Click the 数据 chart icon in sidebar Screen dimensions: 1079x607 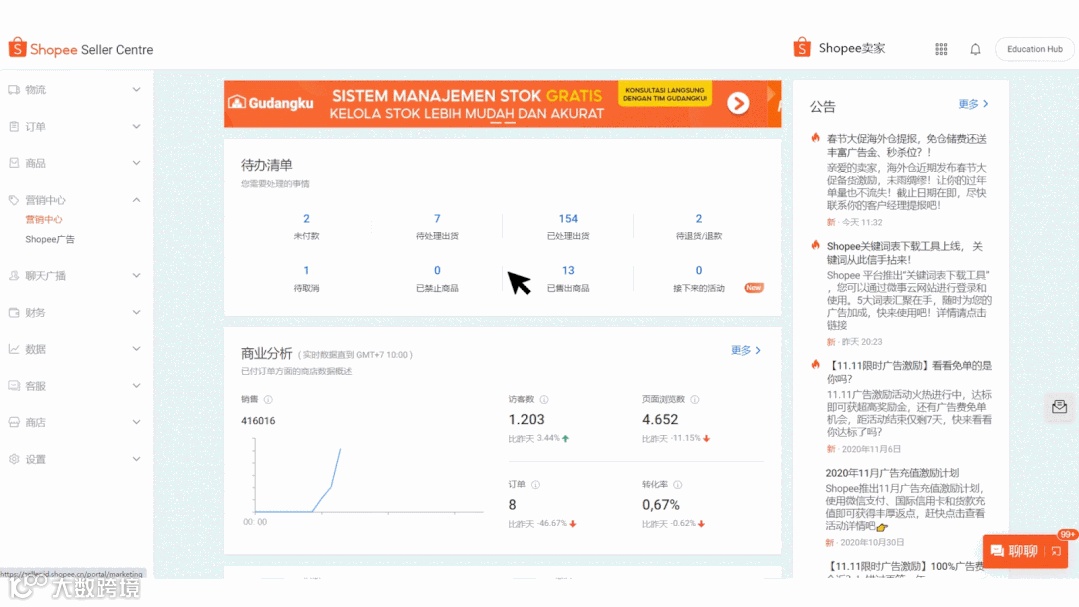[14, 349]
